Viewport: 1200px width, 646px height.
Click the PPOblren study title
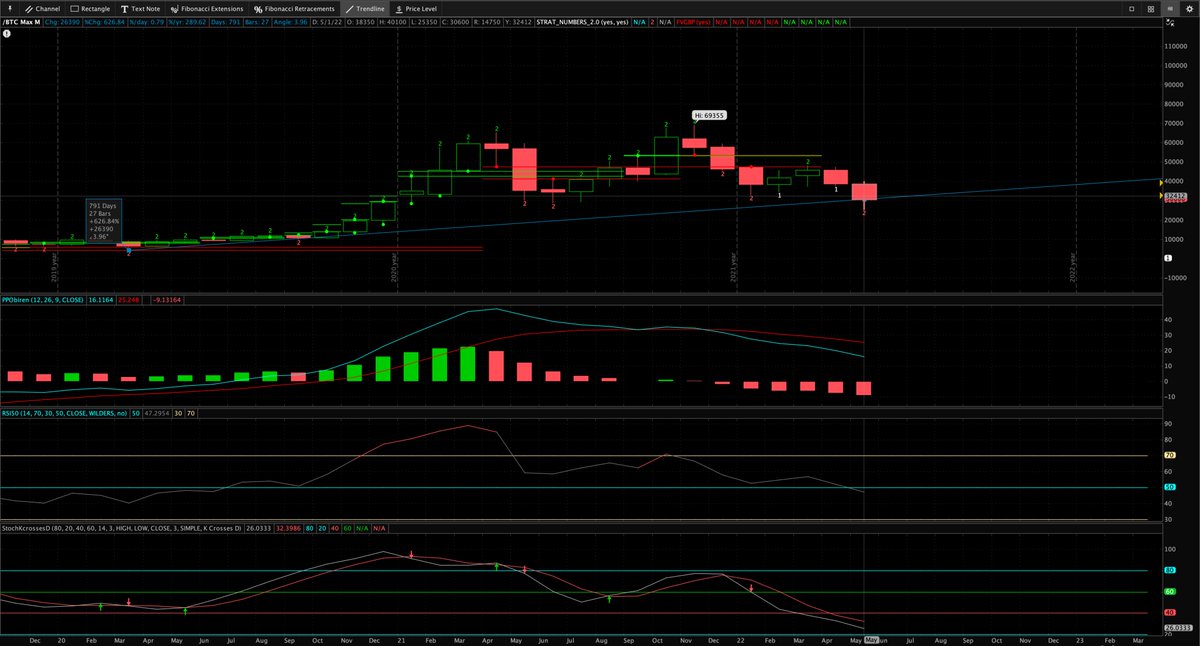45,299
